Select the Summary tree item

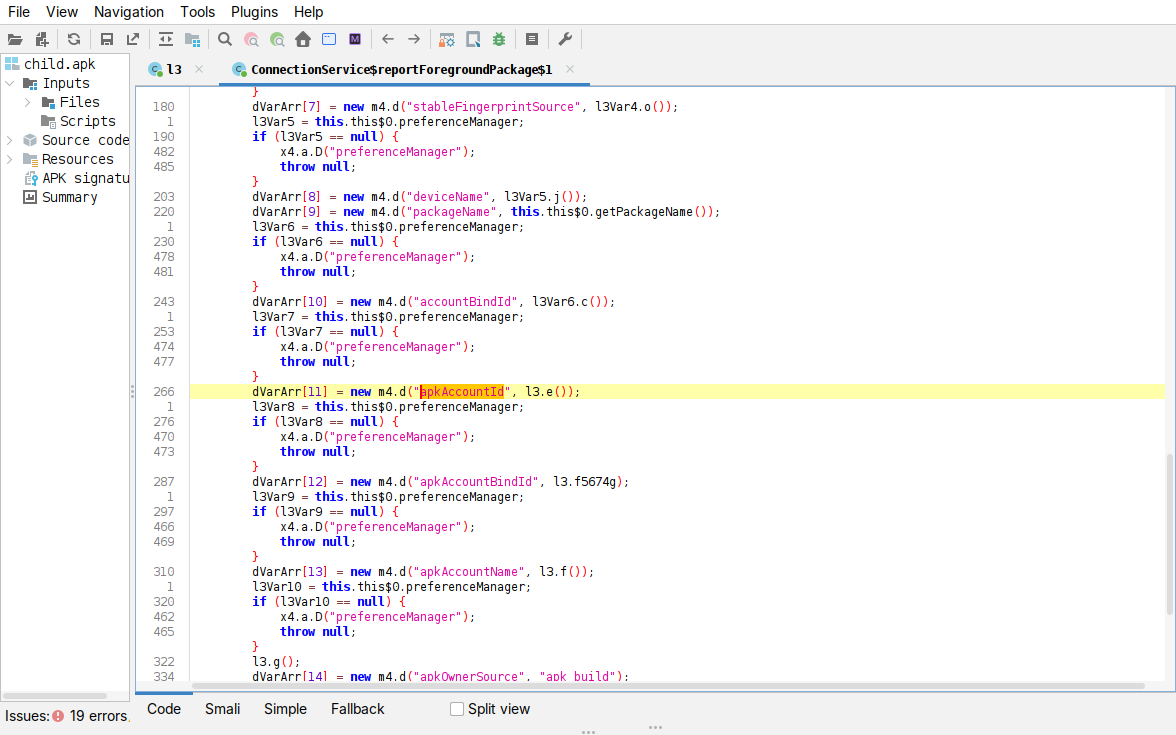[69, 197]
